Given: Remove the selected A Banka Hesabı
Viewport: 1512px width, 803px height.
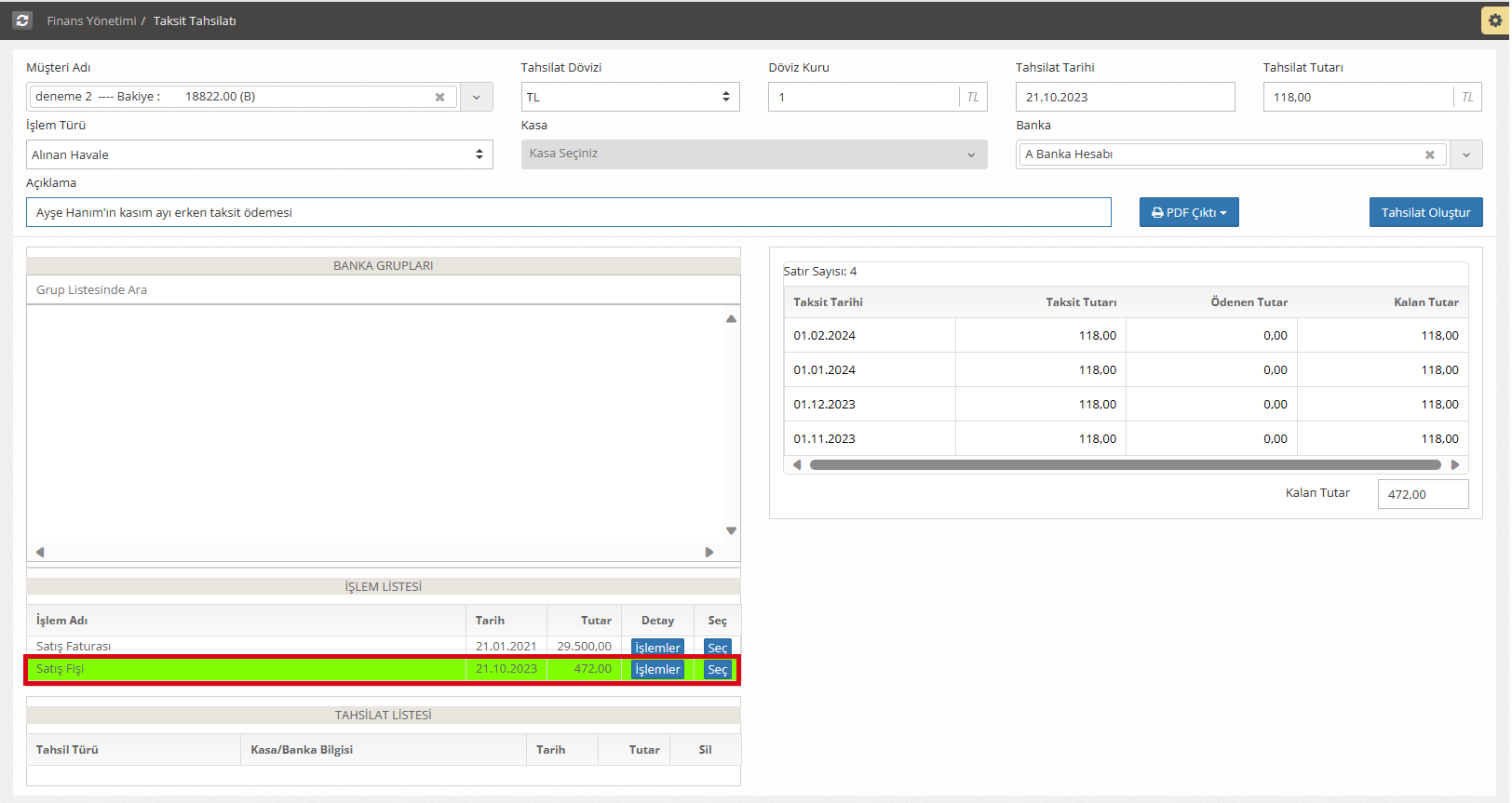Looking at the screenshot, I should pos(1429,154).
